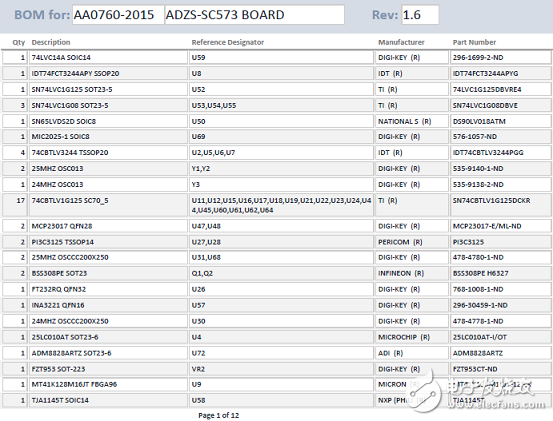This screenshot has width=553, height=421.
Task: Click the Rev 1.6 field
Action: (420, 15)
